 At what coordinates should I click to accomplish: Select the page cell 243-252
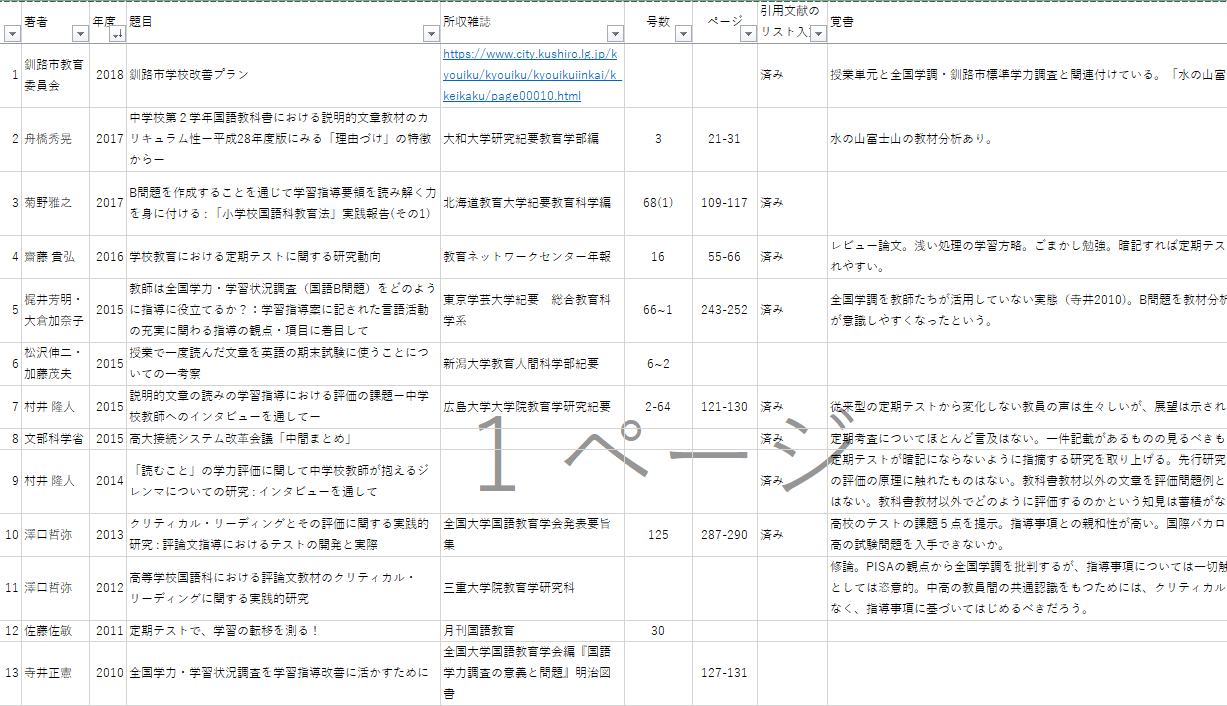click(725, 310)
